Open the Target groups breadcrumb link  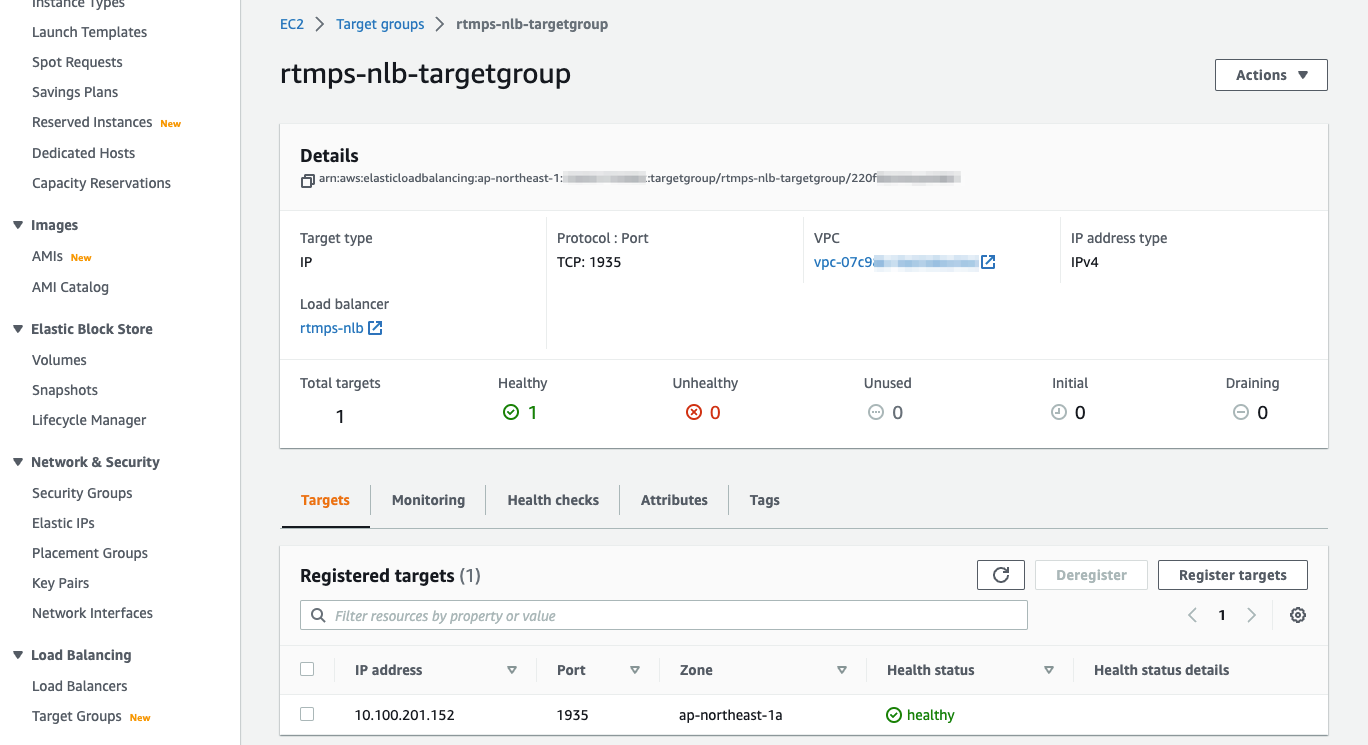(380, 24)
